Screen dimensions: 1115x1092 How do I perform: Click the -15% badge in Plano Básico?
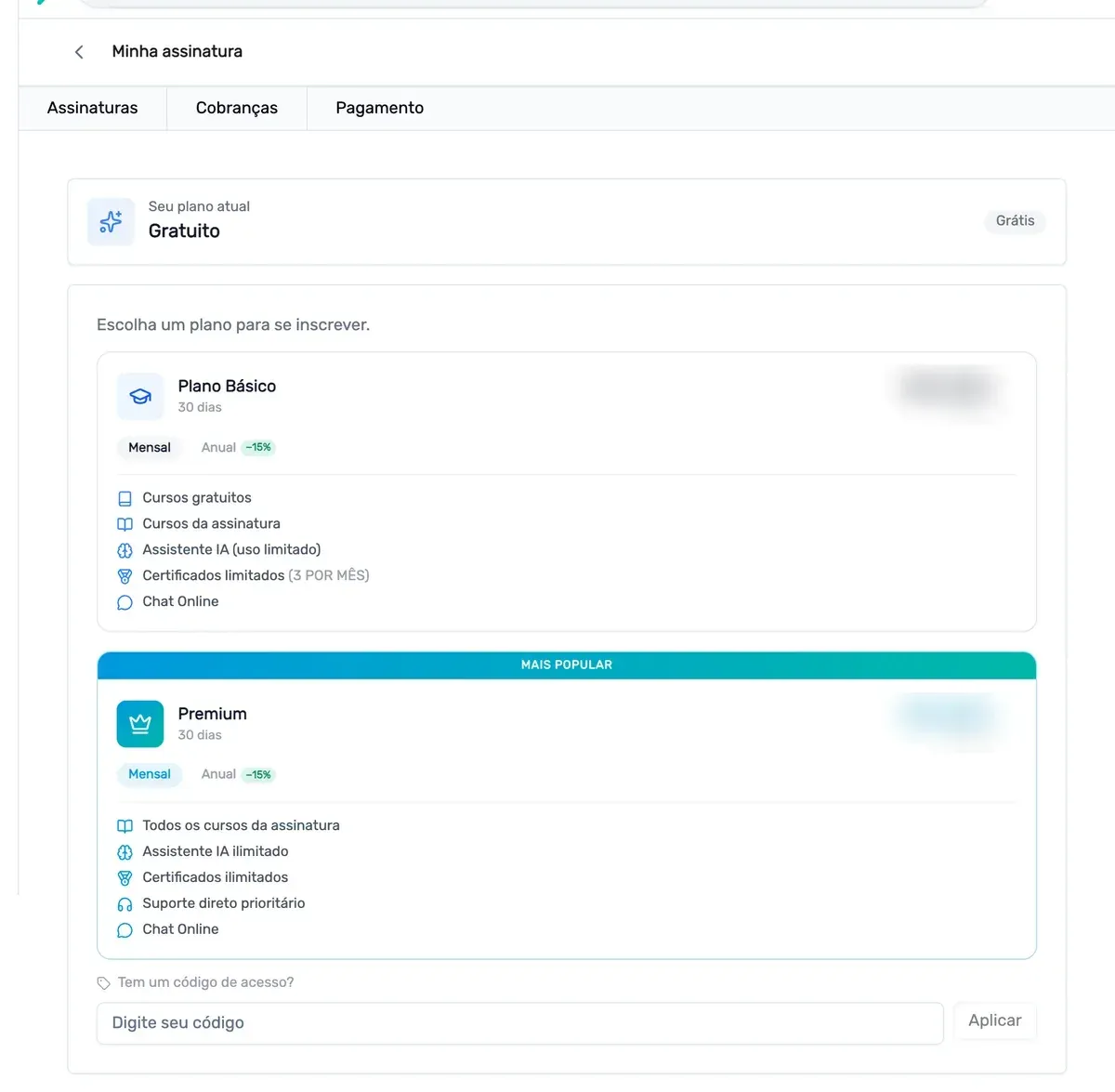tap(258, 447)
